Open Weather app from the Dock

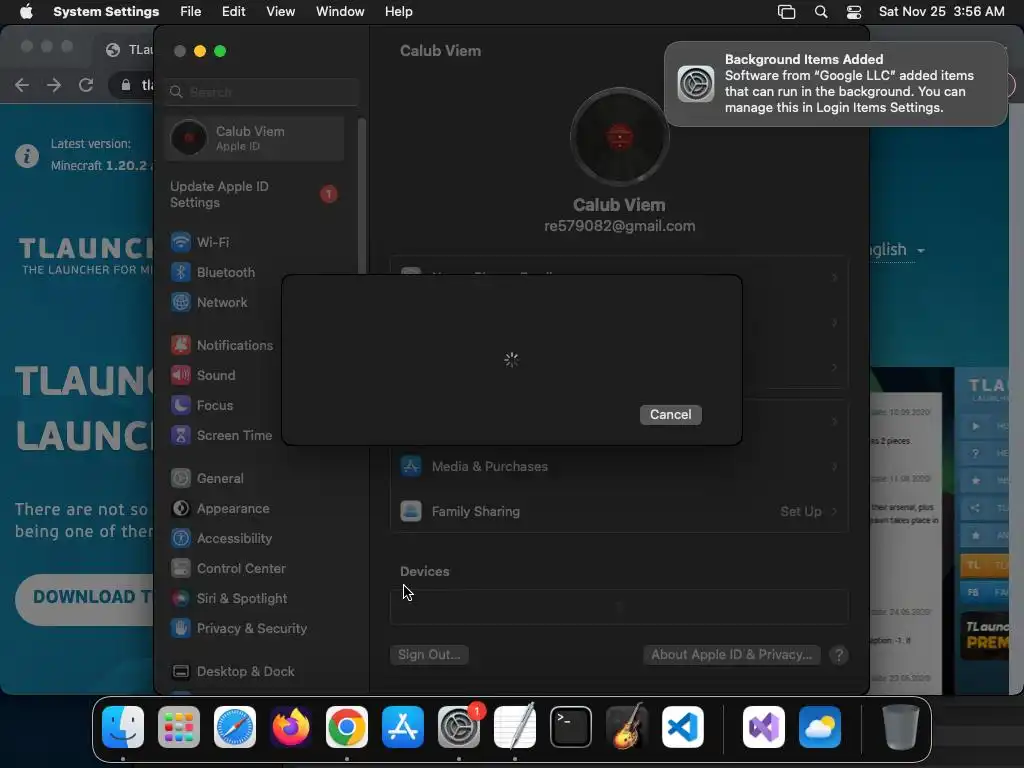(x=820, y=727)
